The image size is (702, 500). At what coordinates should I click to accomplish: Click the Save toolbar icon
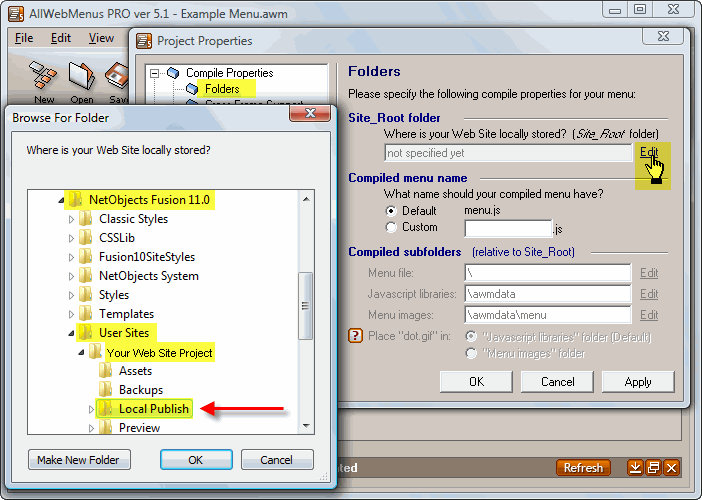(x=116, y=76)
